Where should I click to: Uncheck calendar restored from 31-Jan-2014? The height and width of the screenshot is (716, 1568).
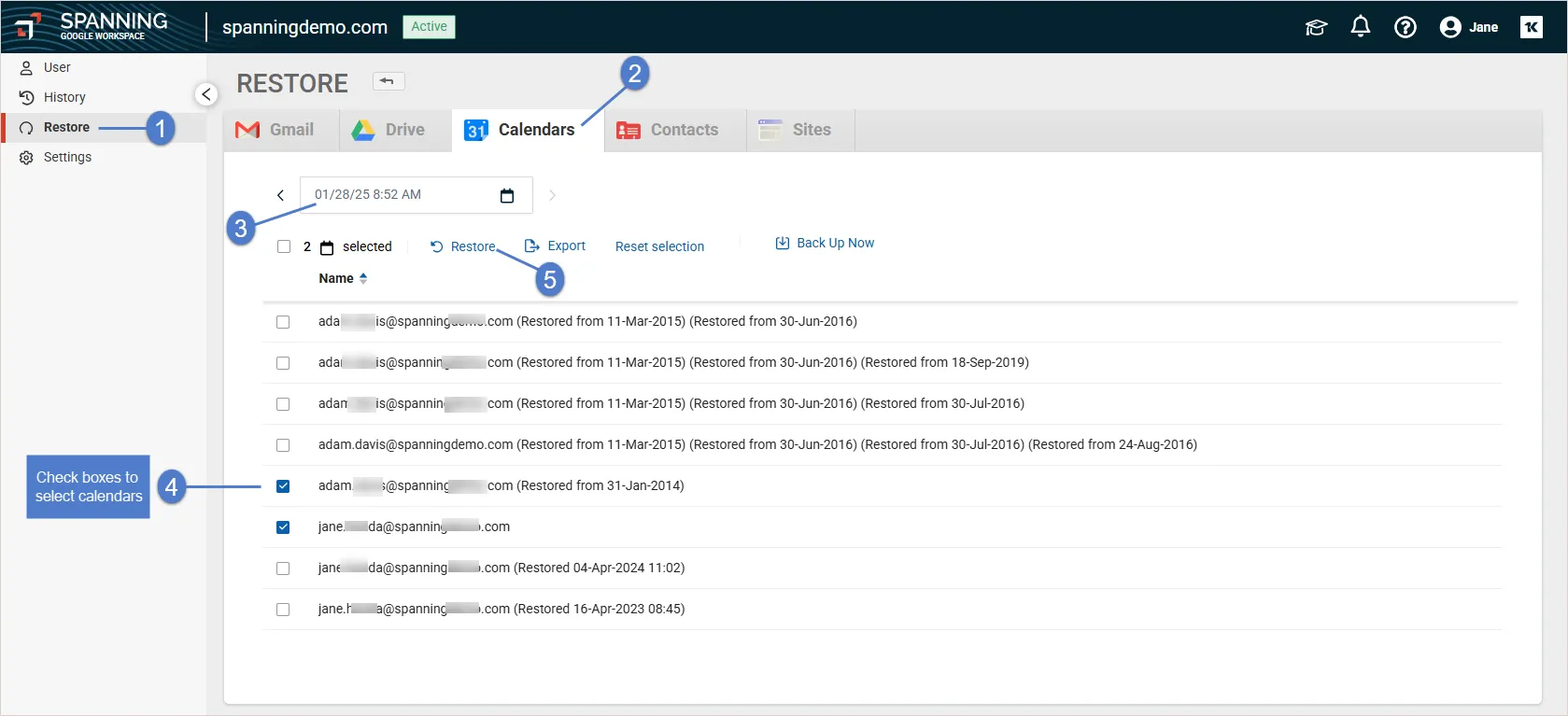[x=283, y=486]
